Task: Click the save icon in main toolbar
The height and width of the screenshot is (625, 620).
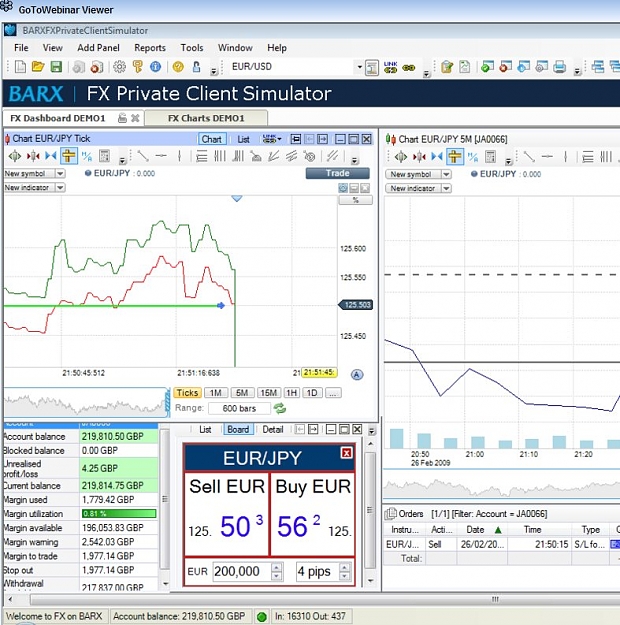Action: [x=56, y=67]
